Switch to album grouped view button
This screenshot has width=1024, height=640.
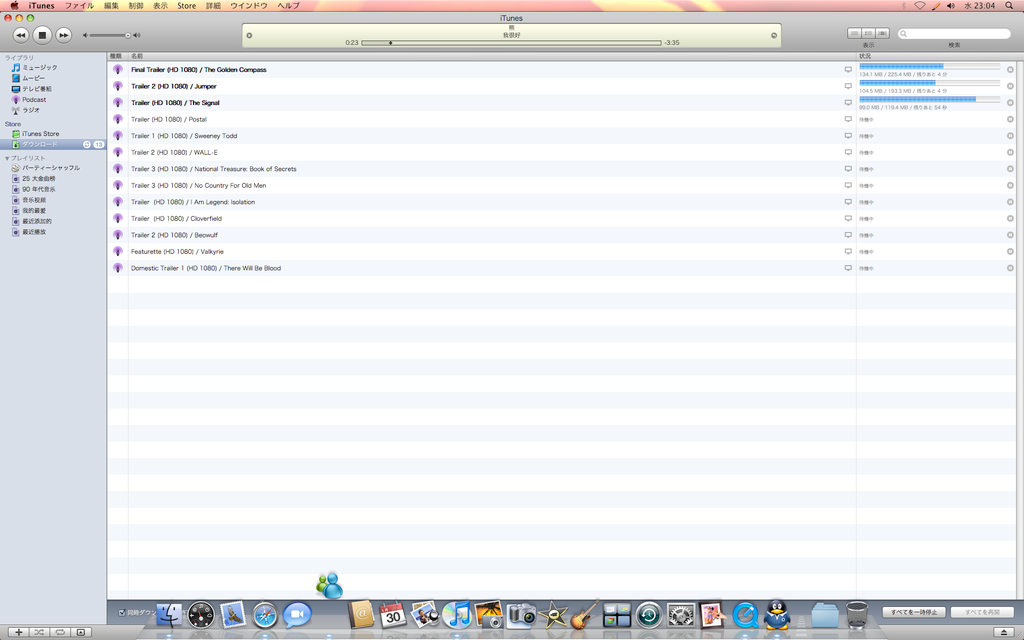pos(869,33)
